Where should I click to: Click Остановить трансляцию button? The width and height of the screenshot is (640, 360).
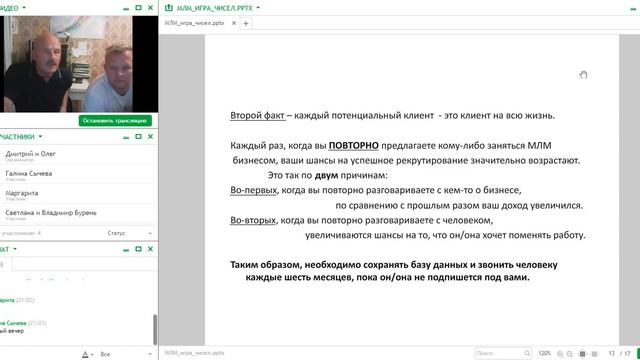pos(115,120)
